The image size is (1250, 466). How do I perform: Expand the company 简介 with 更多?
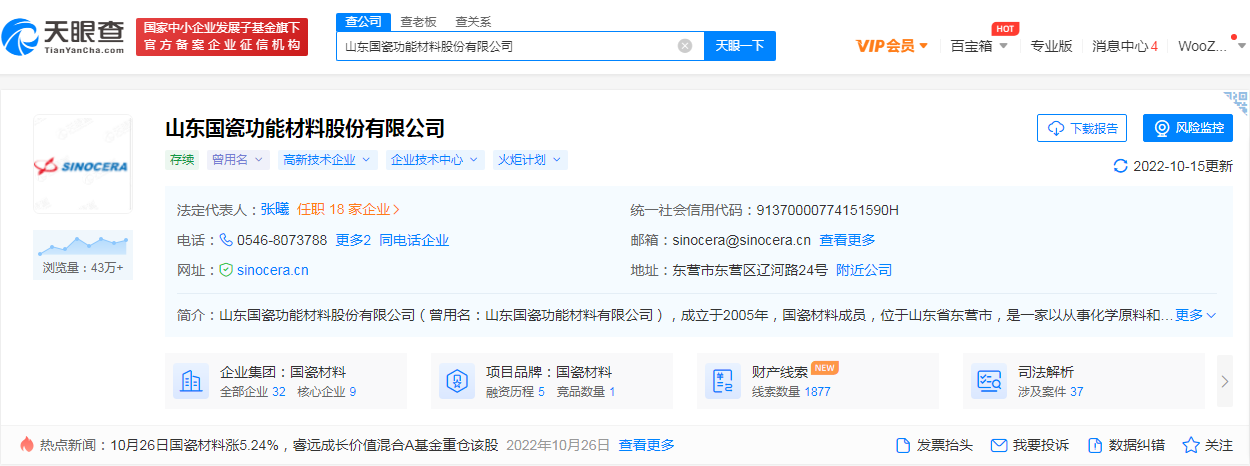click(1196, 315)
